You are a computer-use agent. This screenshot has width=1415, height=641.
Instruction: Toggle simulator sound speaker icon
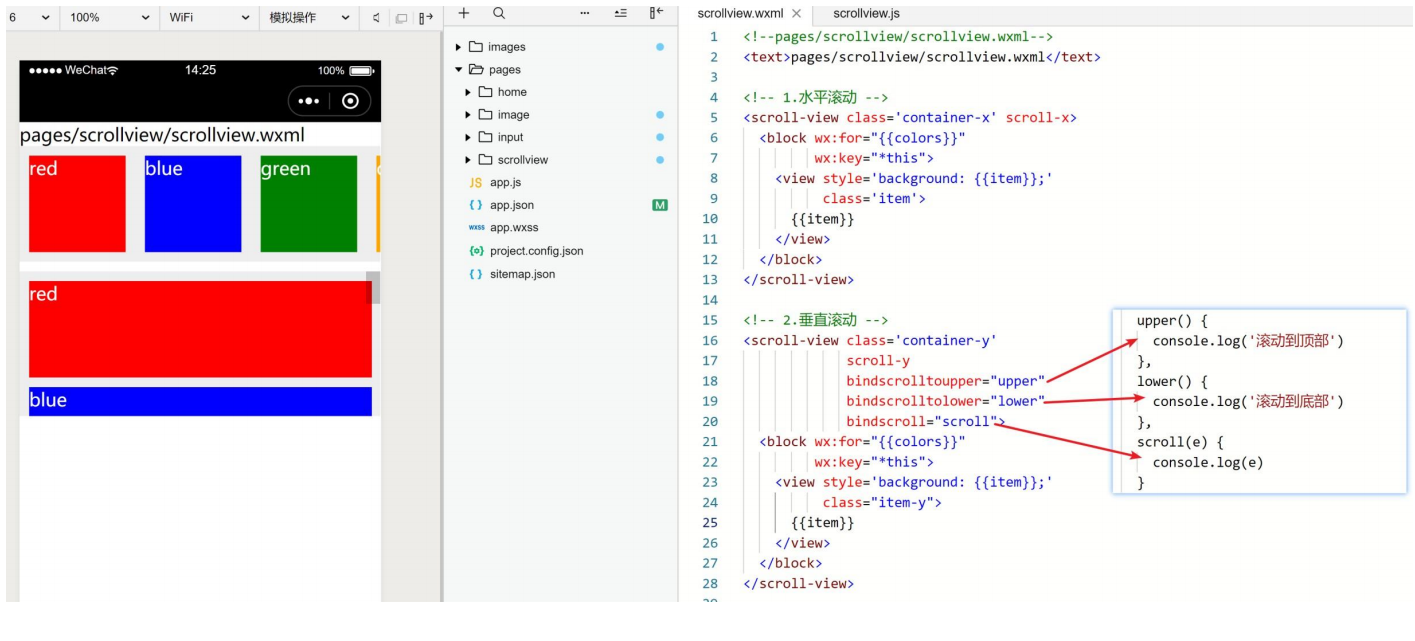(x=377, y=18)
